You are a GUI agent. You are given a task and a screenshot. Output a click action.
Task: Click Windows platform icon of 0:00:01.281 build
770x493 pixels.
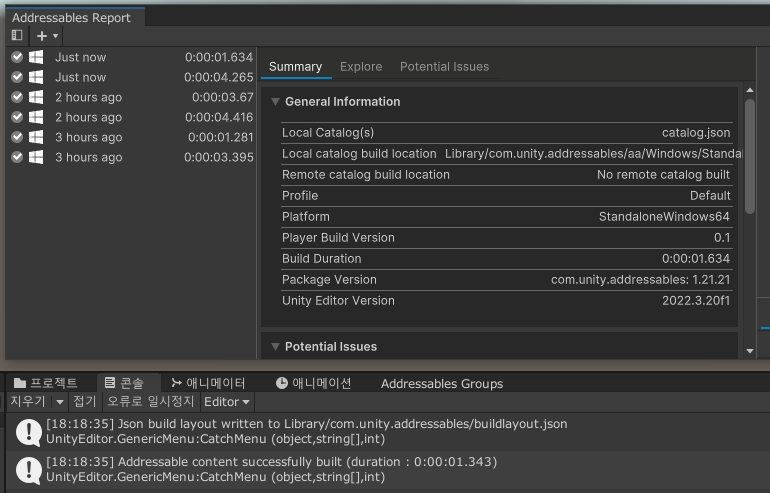click(x=36, y=137)
